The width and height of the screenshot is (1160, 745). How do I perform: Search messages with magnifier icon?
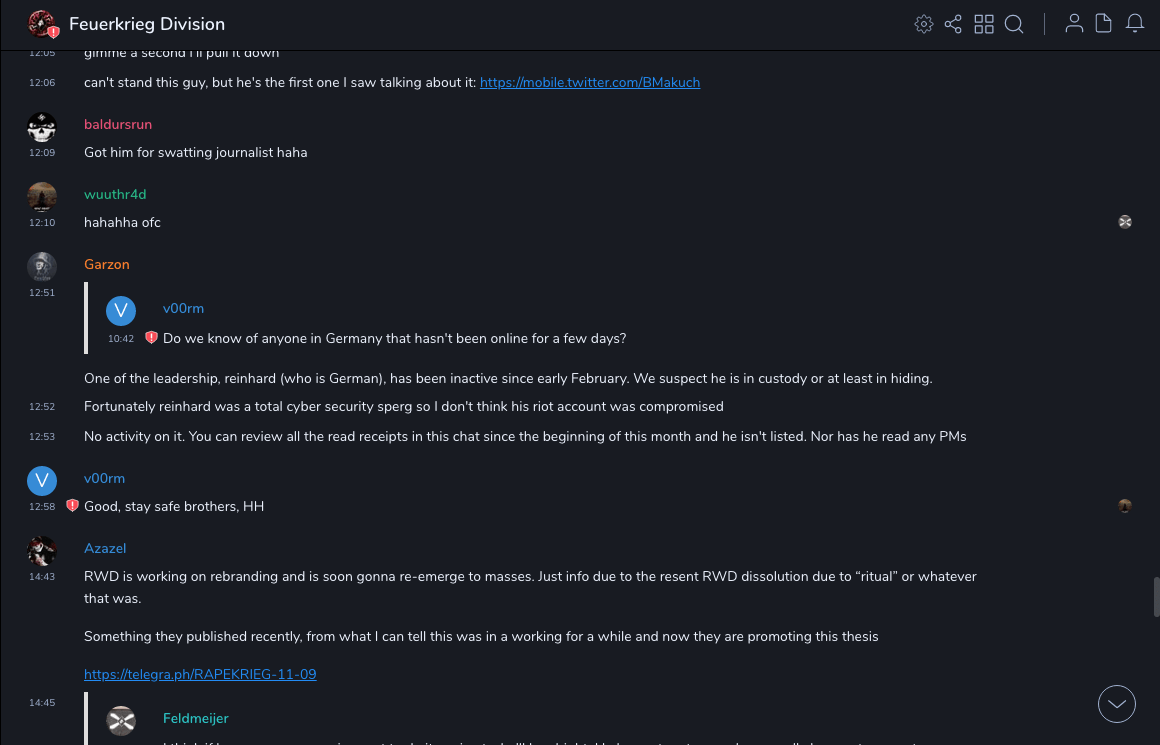[x=1014, y=24]
